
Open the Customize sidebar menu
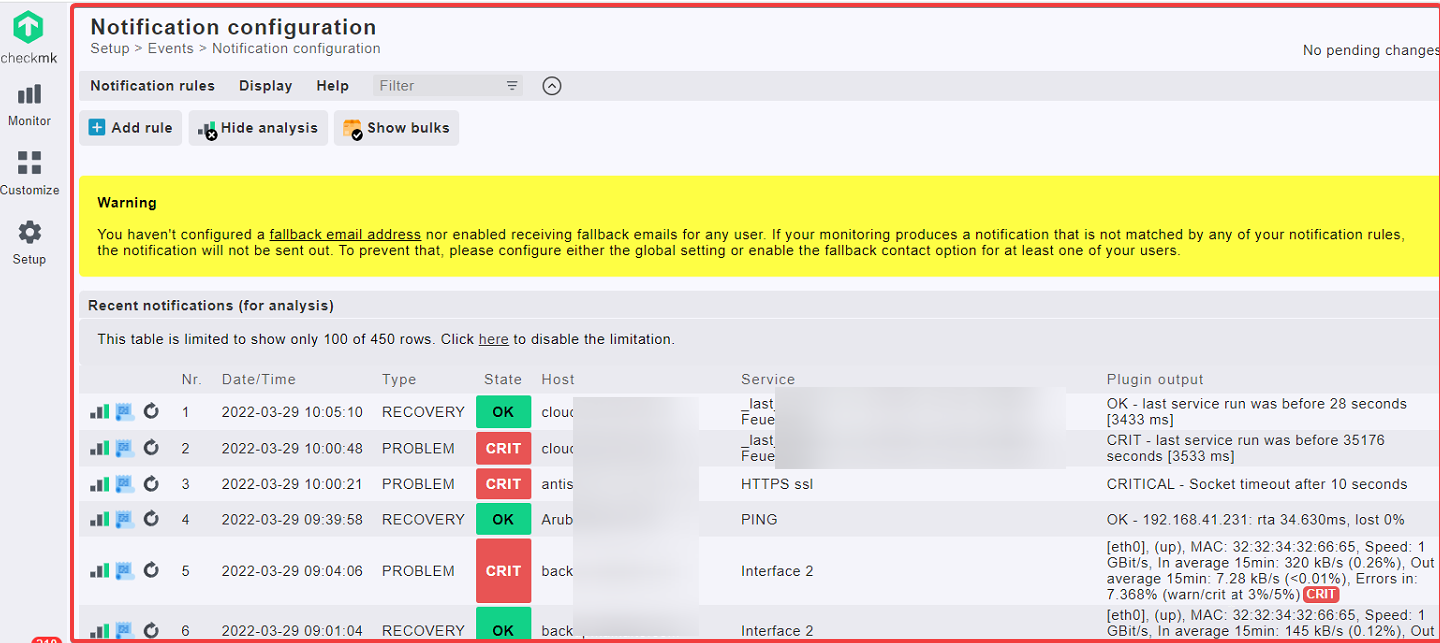[29, 174]
